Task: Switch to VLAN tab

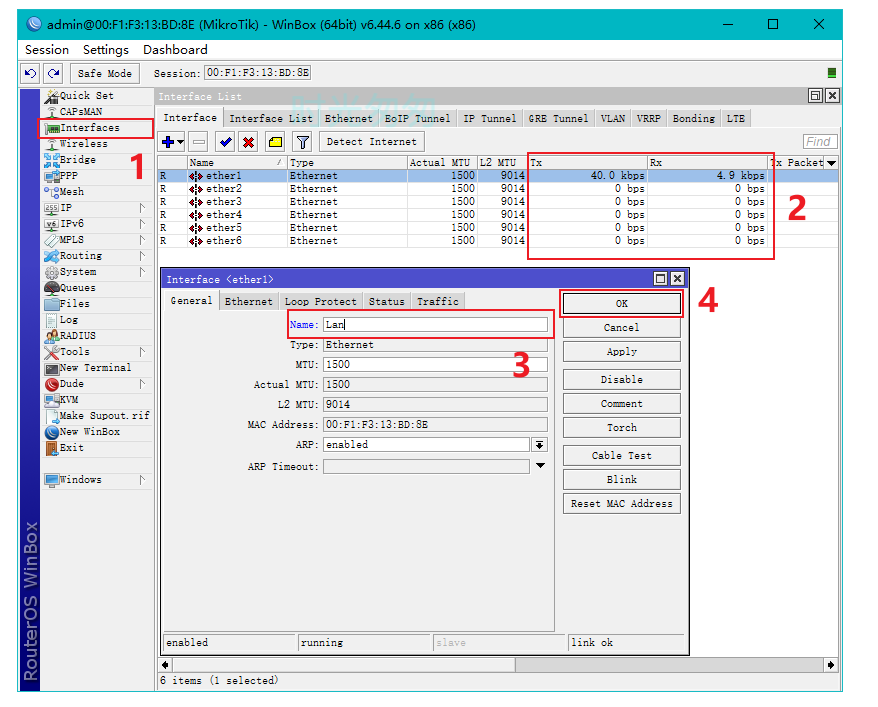Action: pos(613,119)
